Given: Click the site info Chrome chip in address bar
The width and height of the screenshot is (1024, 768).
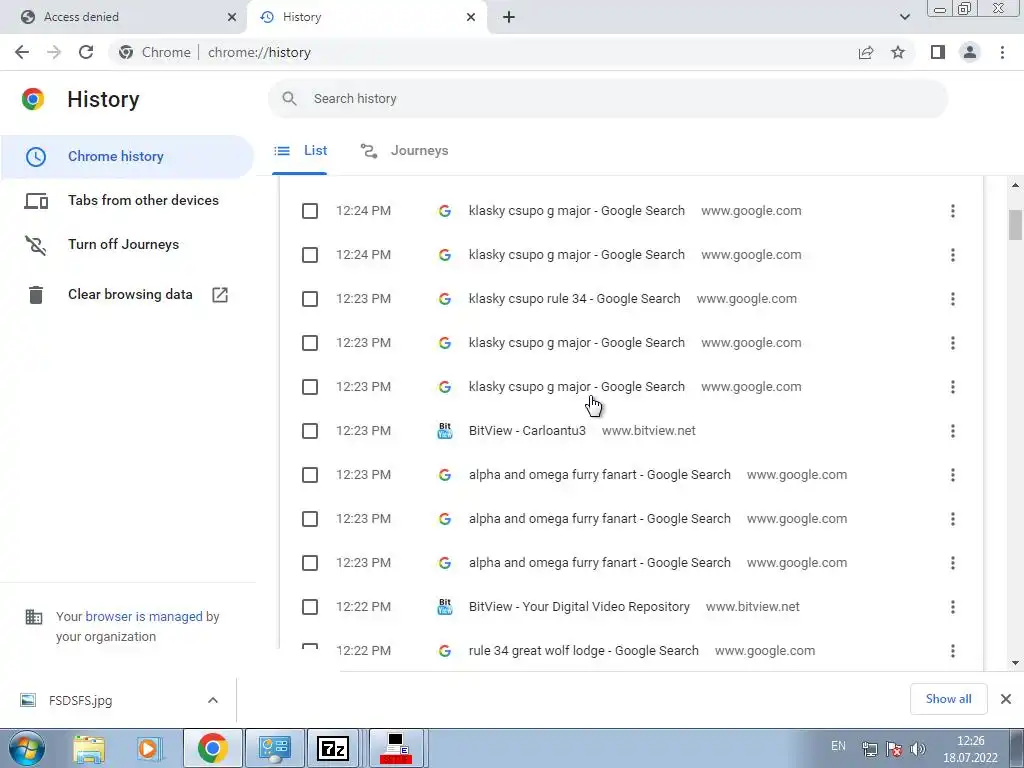Looking at the screenshot, I should tap(155, 52).
